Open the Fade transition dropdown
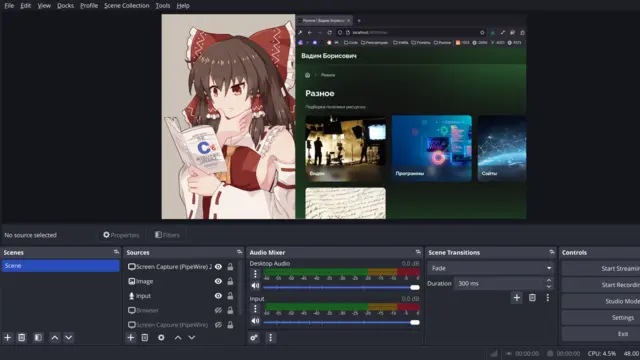Image resolution: width=640 pixels, height=360 pixels. coord(490,268)
